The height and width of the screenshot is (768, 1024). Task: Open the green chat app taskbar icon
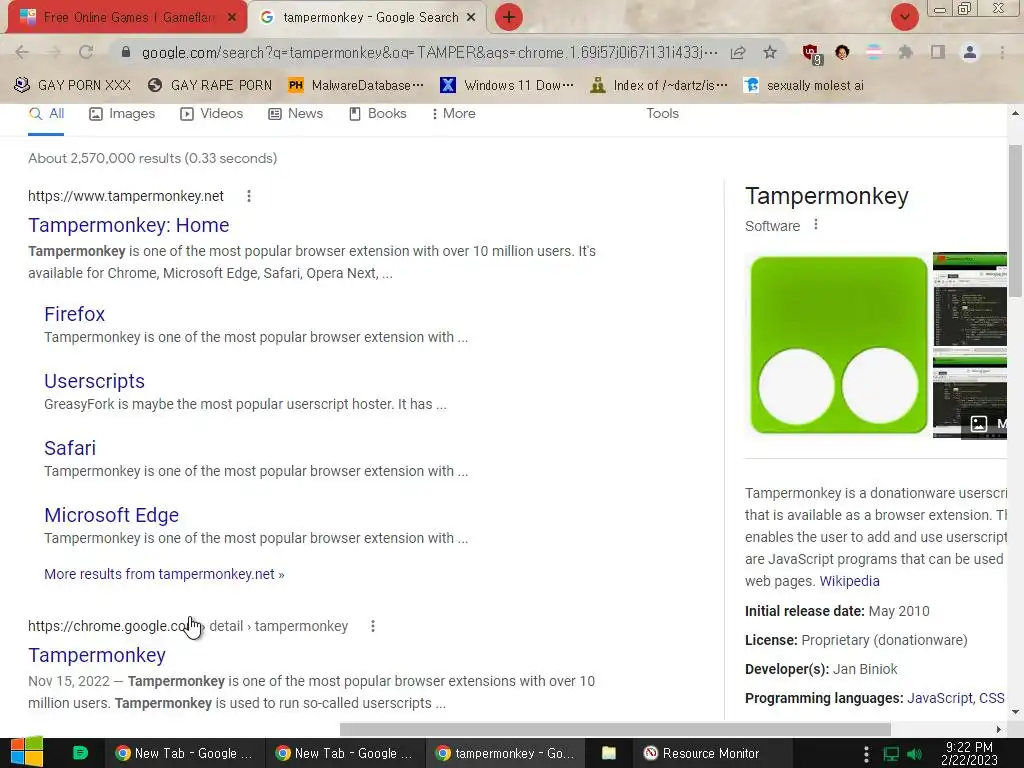(80, 753)
